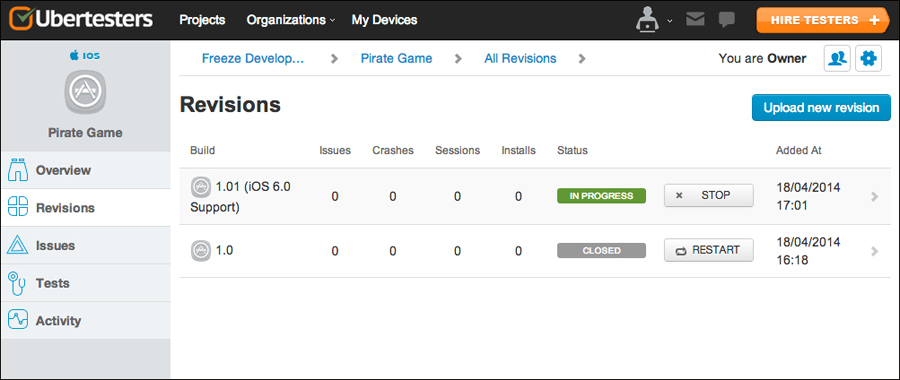Viewport: 900px width, 380px height.
Task: Click the Installs column header
Action: (518, 150)
